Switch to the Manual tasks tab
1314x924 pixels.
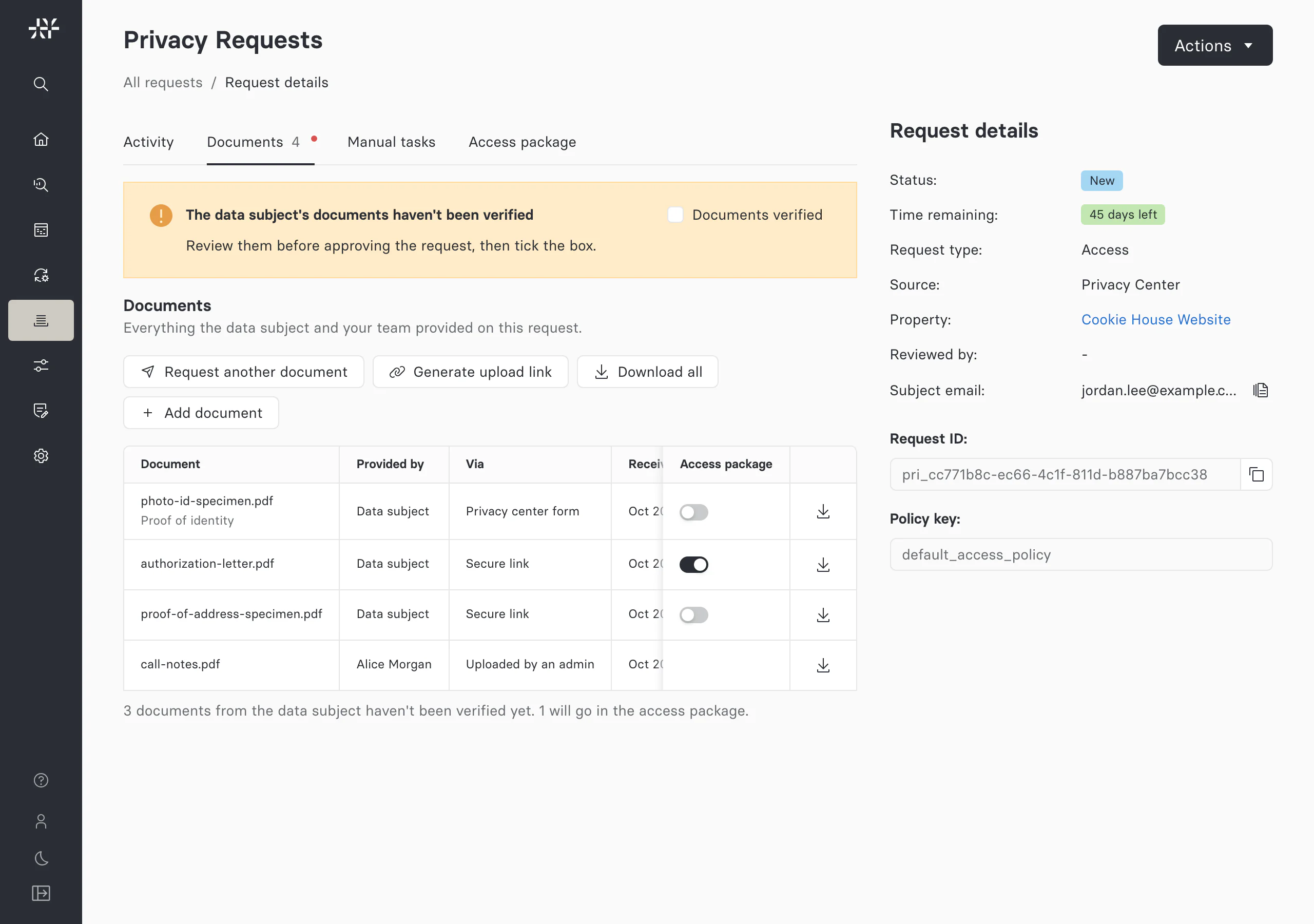pyautogui.click(x=392, y=142)
